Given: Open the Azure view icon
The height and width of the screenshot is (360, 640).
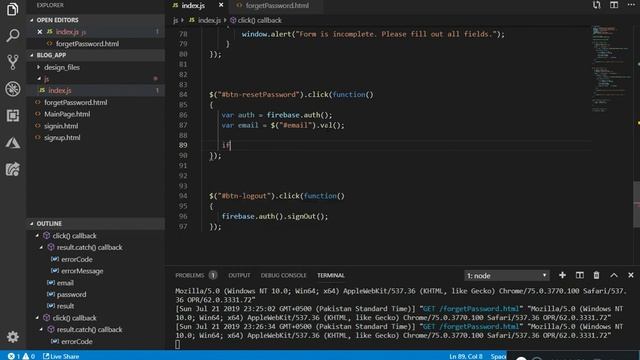Looking at the screenshot, I should [12, 142].
